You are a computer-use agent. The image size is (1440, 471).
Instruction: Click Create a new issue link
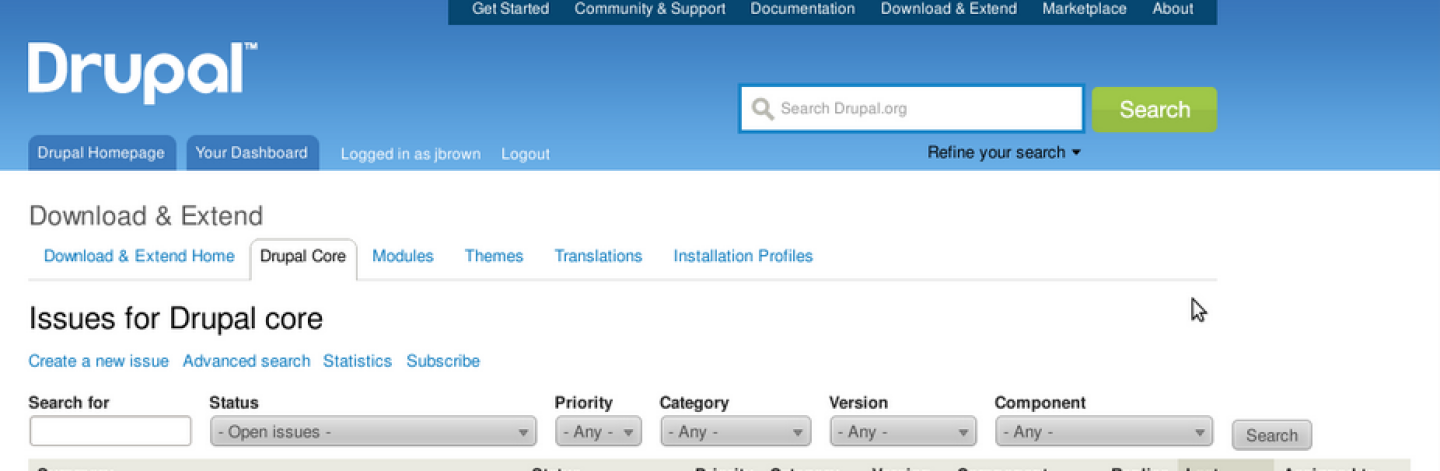click(98, 361)
